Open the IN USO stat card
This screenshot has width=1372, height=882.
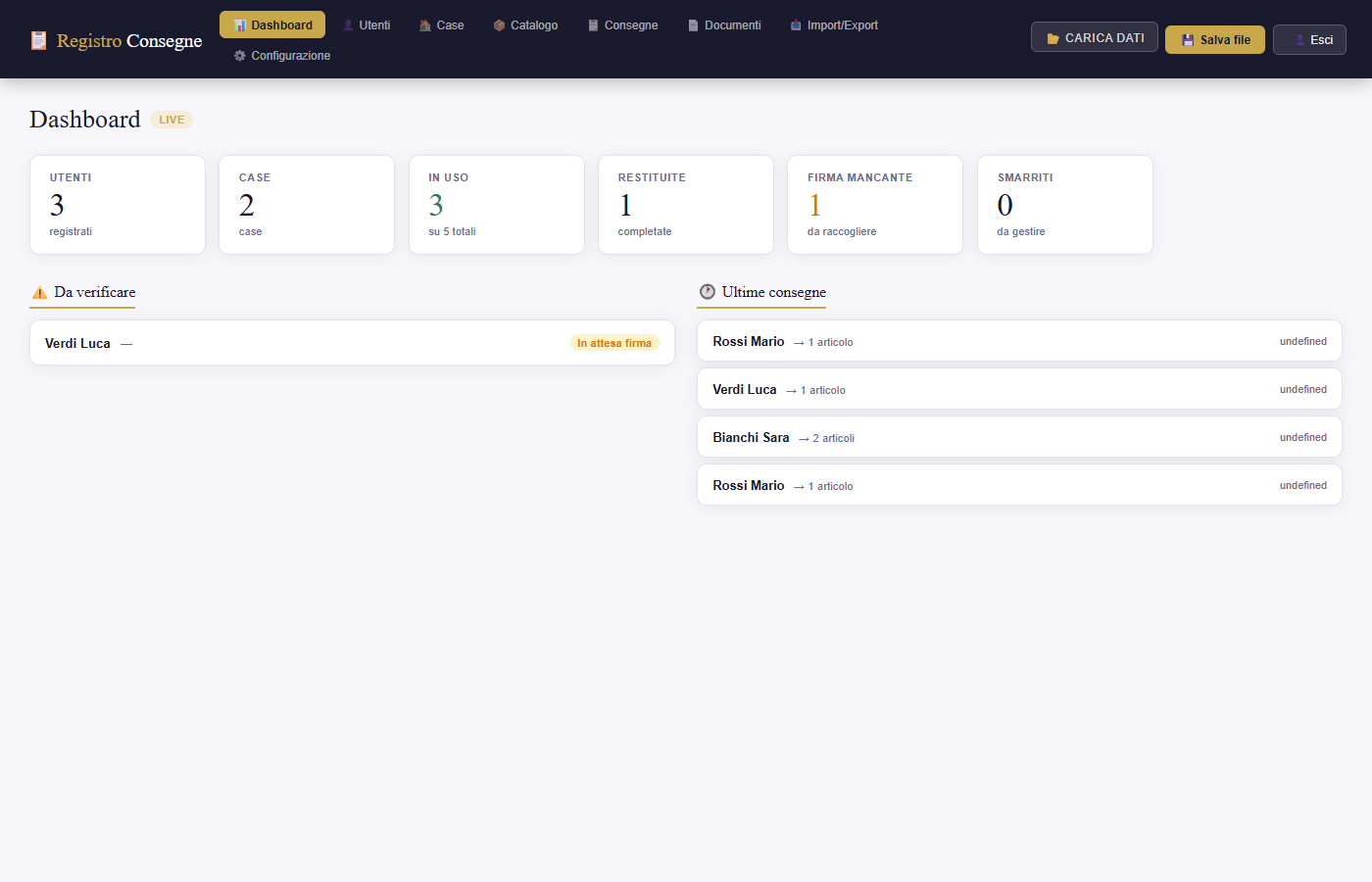click(497, 205)
